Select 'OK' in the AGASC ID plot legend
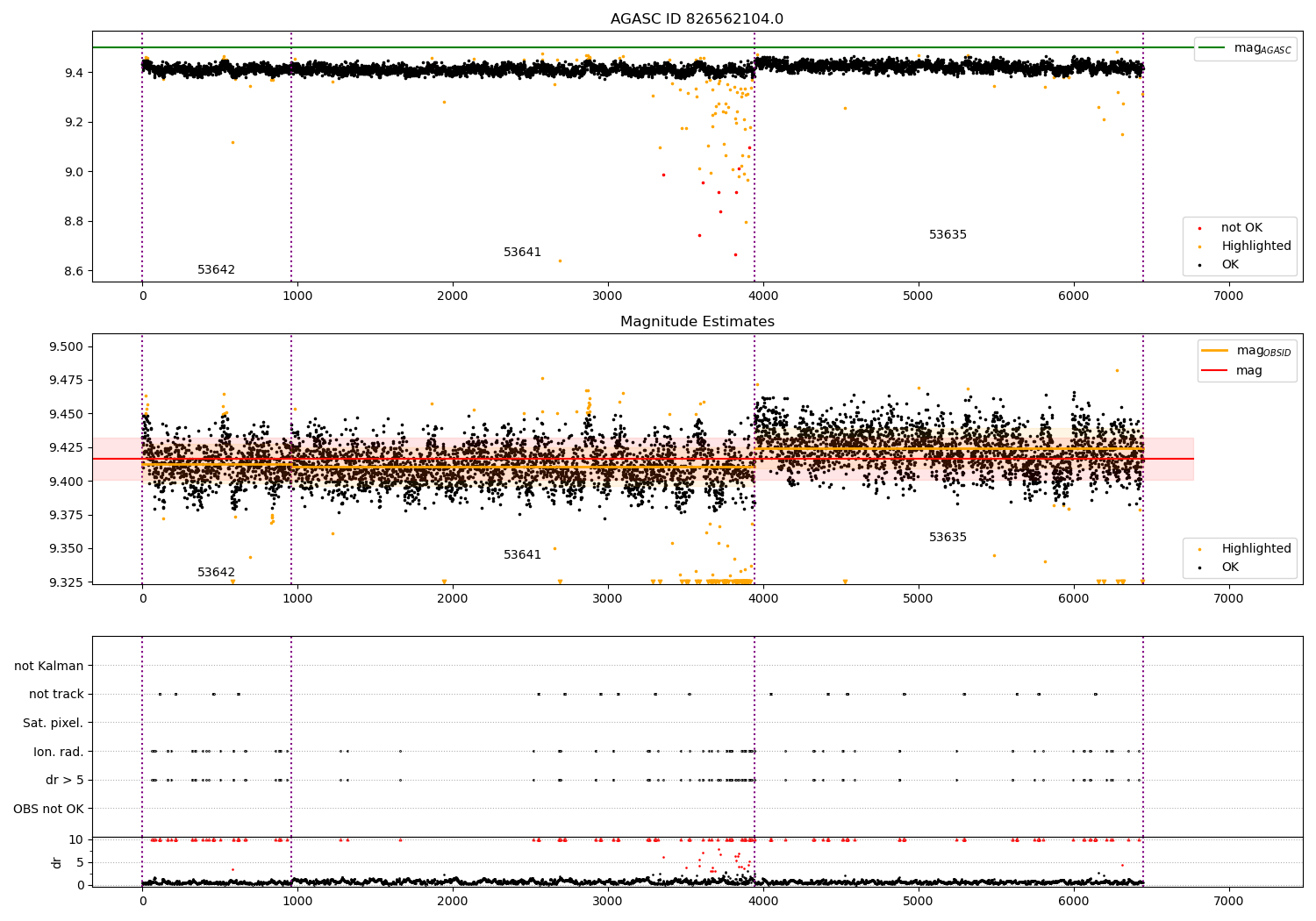The height and width of the screenshot is (921, 1316). 1230,264
